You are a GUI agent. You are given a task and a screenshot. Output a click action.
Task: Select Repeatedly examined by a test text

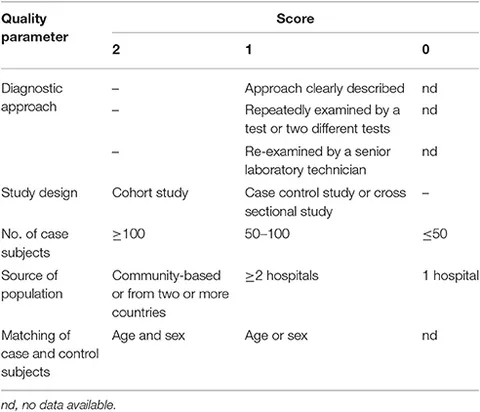tap(322, 119)
